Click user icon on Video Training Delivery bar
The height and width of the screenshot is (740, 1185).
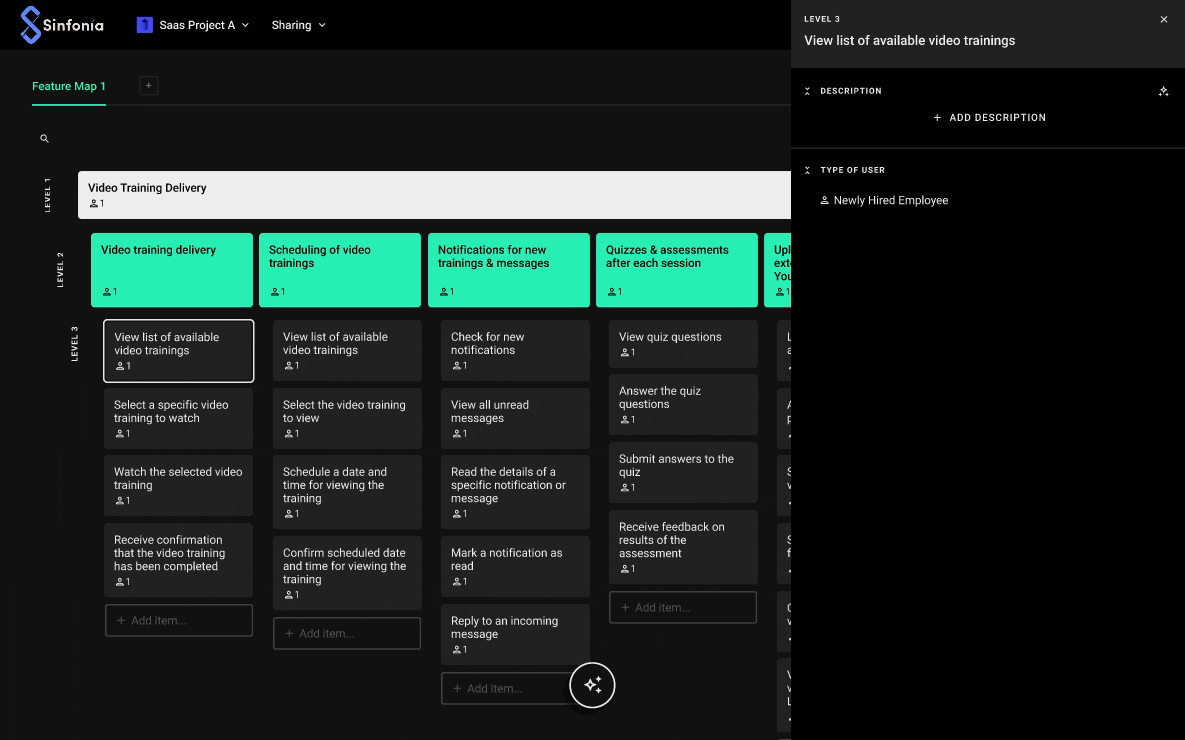(95, 204)
